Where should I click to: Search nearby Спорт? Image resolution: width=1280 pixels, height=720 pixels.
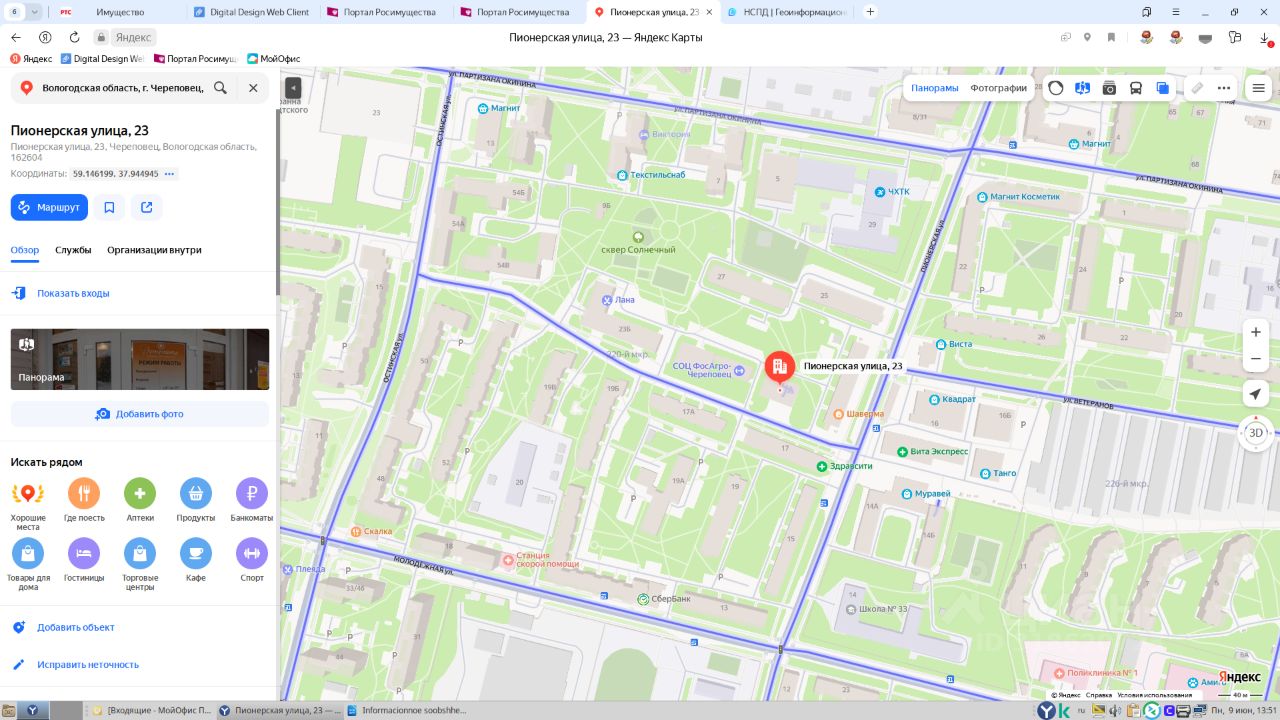click(252, 561)
